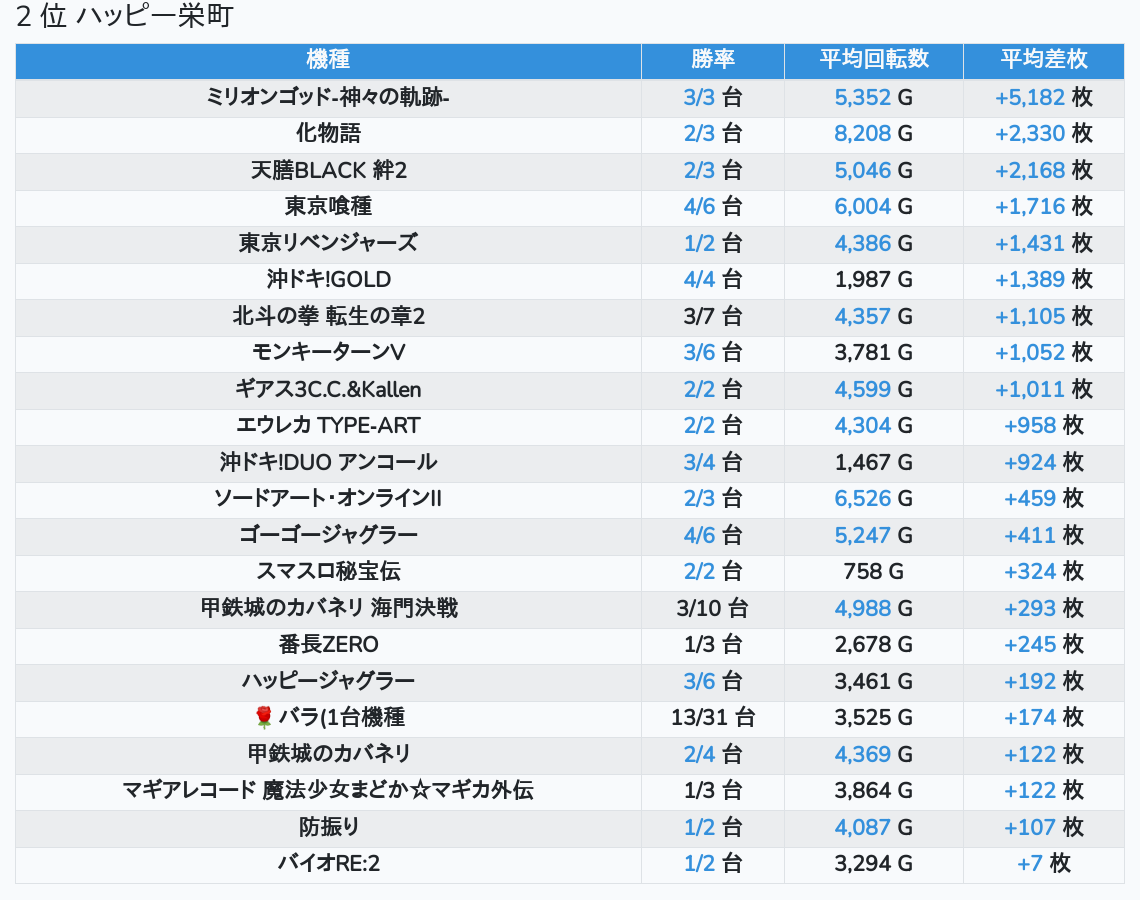Click the 5,352 G average spins value
Viewport: 1140px width, 900px height.
(x=873, y=97)
